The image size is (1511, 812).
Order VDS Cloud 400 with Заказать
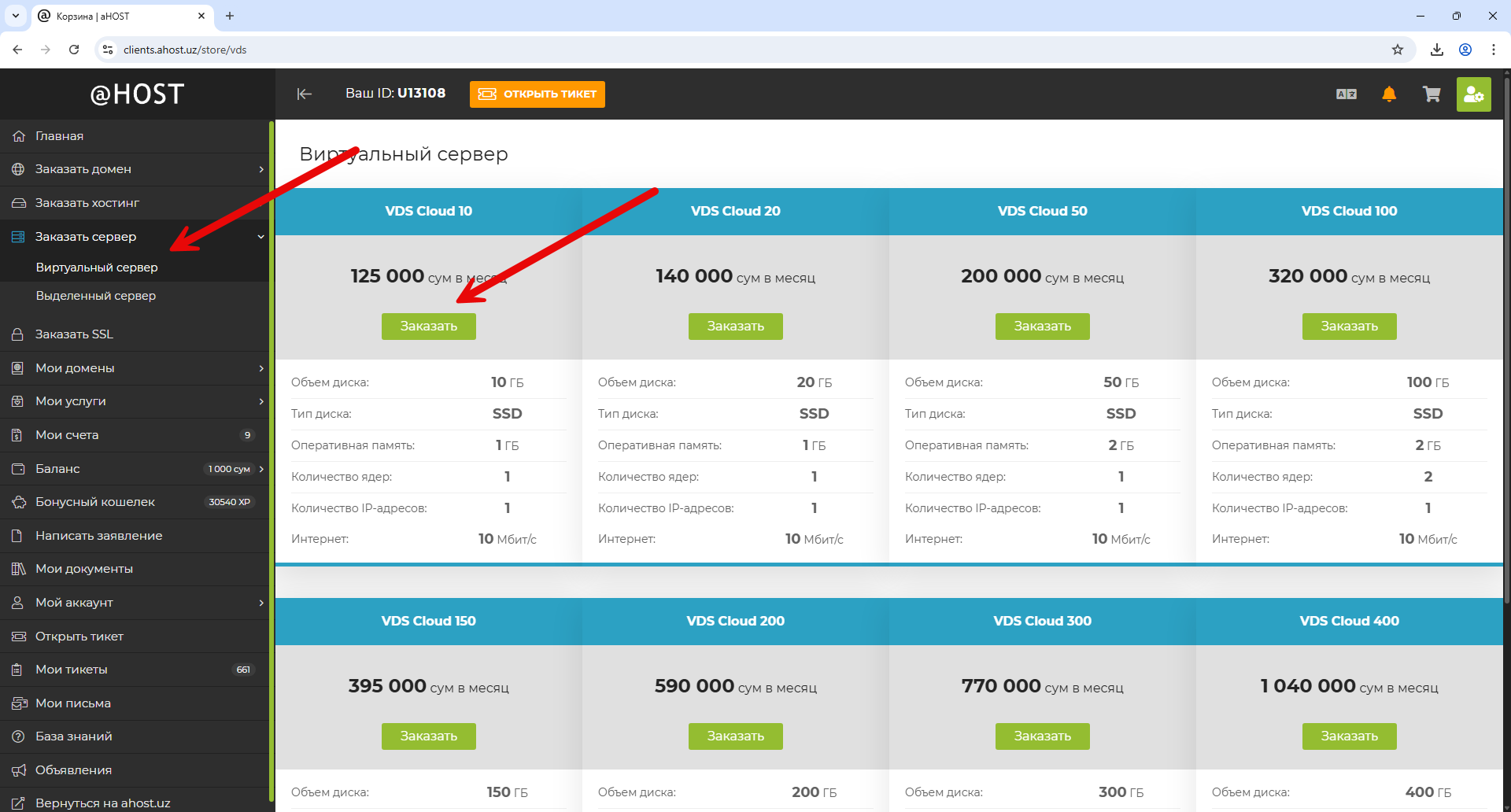click(x=1350, y=736)
